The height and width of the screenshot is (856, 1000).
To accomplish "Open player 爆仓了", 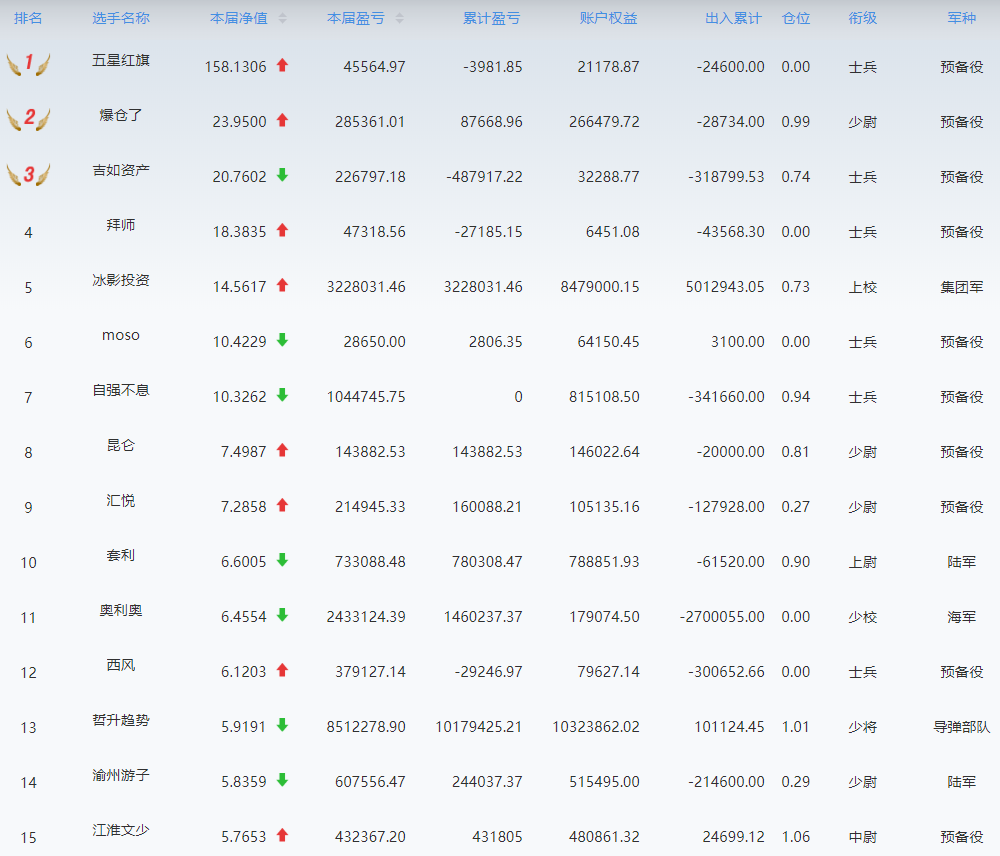I will coord(121,115).
